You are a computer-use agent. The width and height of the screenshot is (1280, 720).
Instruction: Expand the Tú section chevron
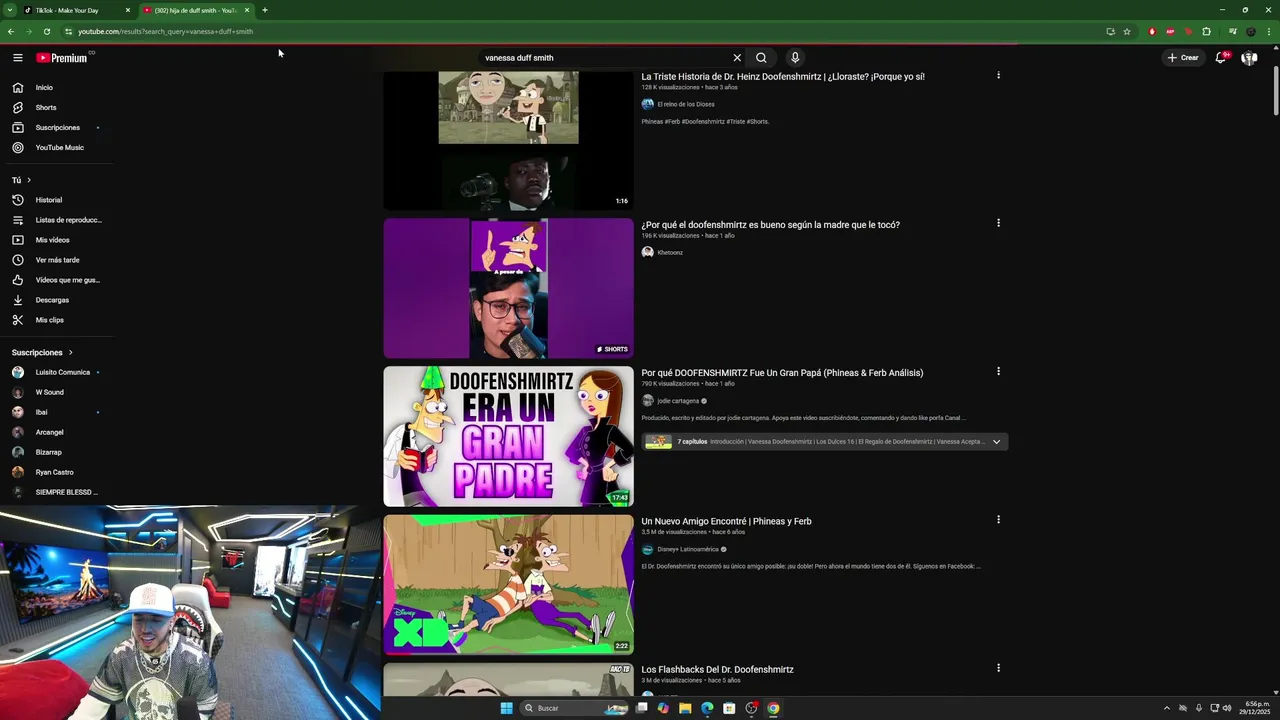click(29, 180)
